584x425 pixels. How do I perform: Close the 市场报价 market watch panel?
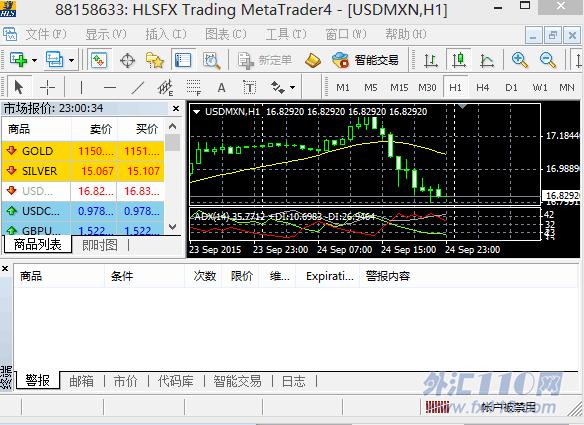coord(176,108)
